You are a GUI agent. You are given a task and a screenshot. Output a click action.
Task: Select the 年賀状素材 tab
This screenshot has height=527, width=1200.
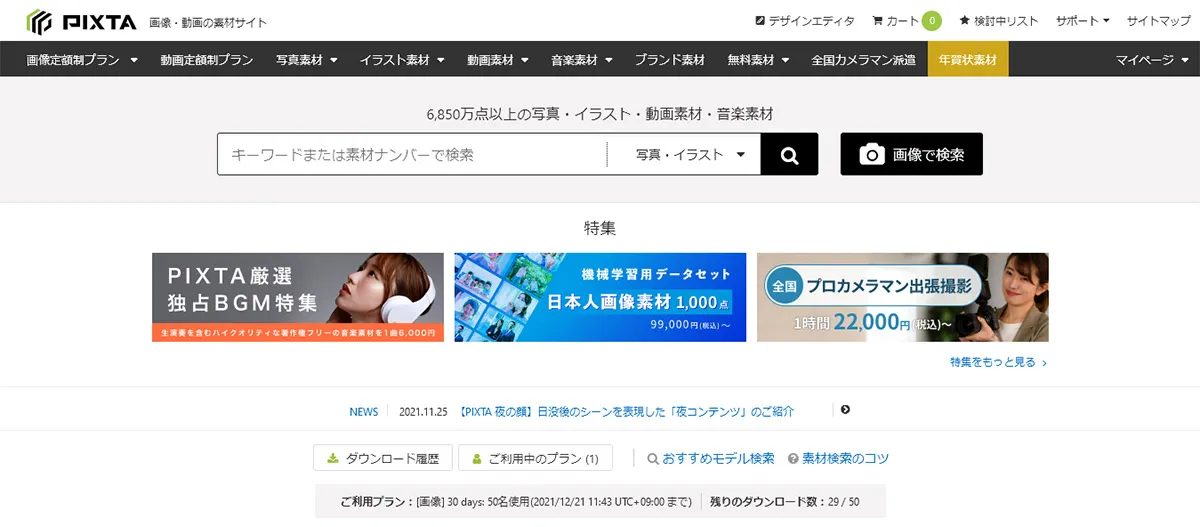(x=967, y=60)
